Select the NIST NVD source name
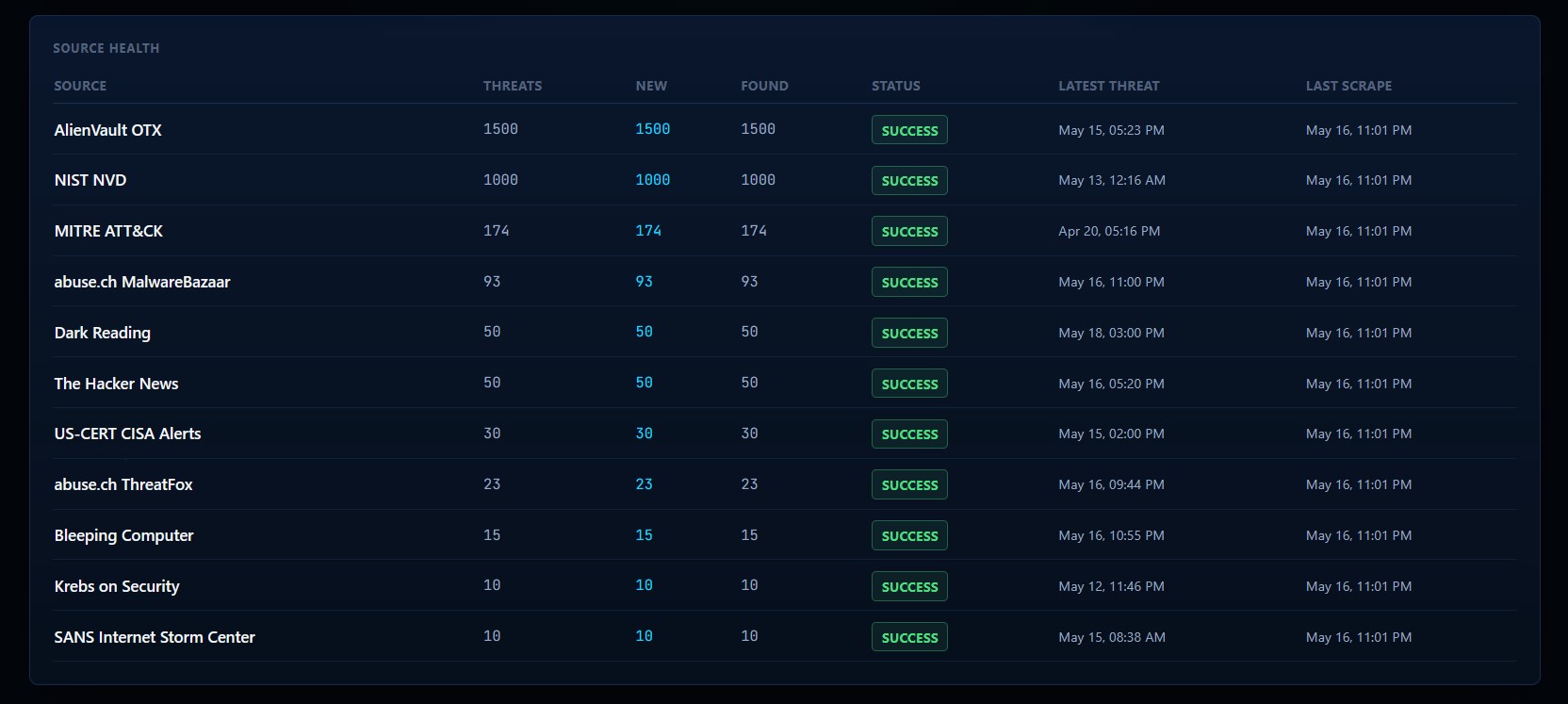 (90, 180)
